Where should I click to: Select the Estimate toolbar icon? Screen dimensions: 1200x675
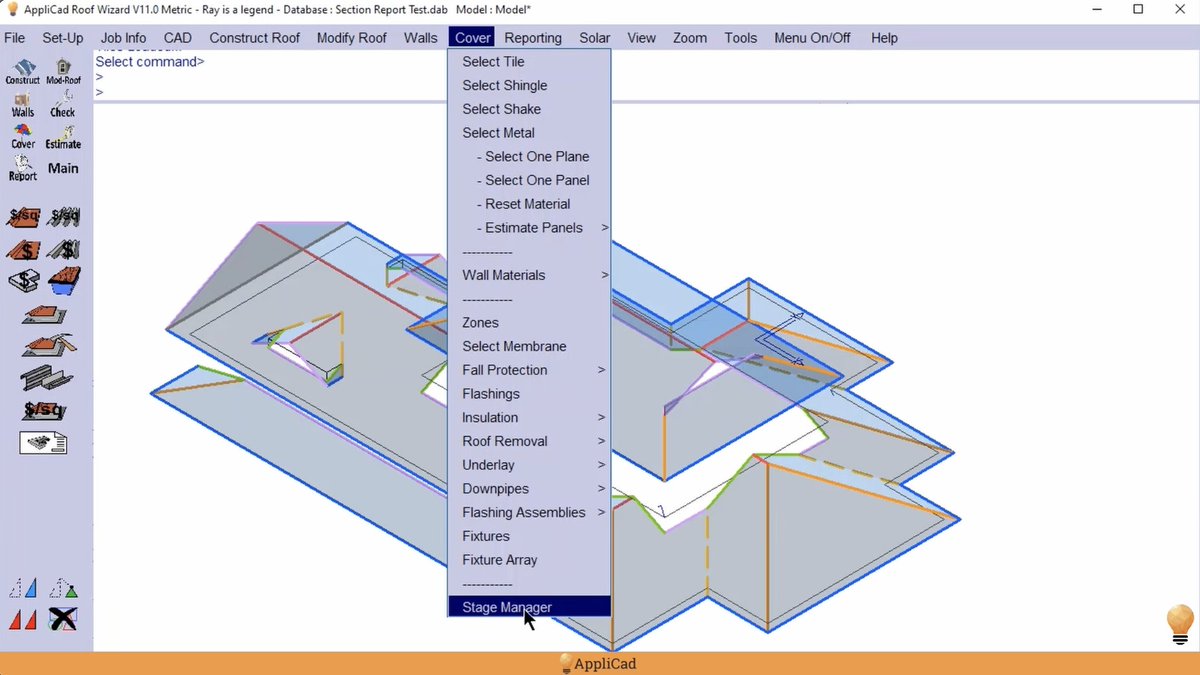(x=63, y=136)
